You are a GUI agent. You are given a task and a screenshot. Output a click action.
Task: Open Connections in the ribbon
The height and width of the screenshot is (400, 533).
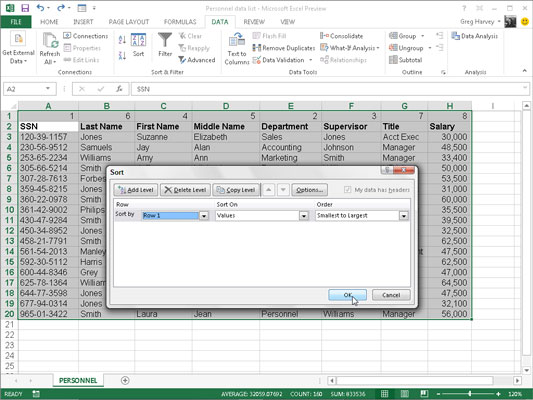86,36
